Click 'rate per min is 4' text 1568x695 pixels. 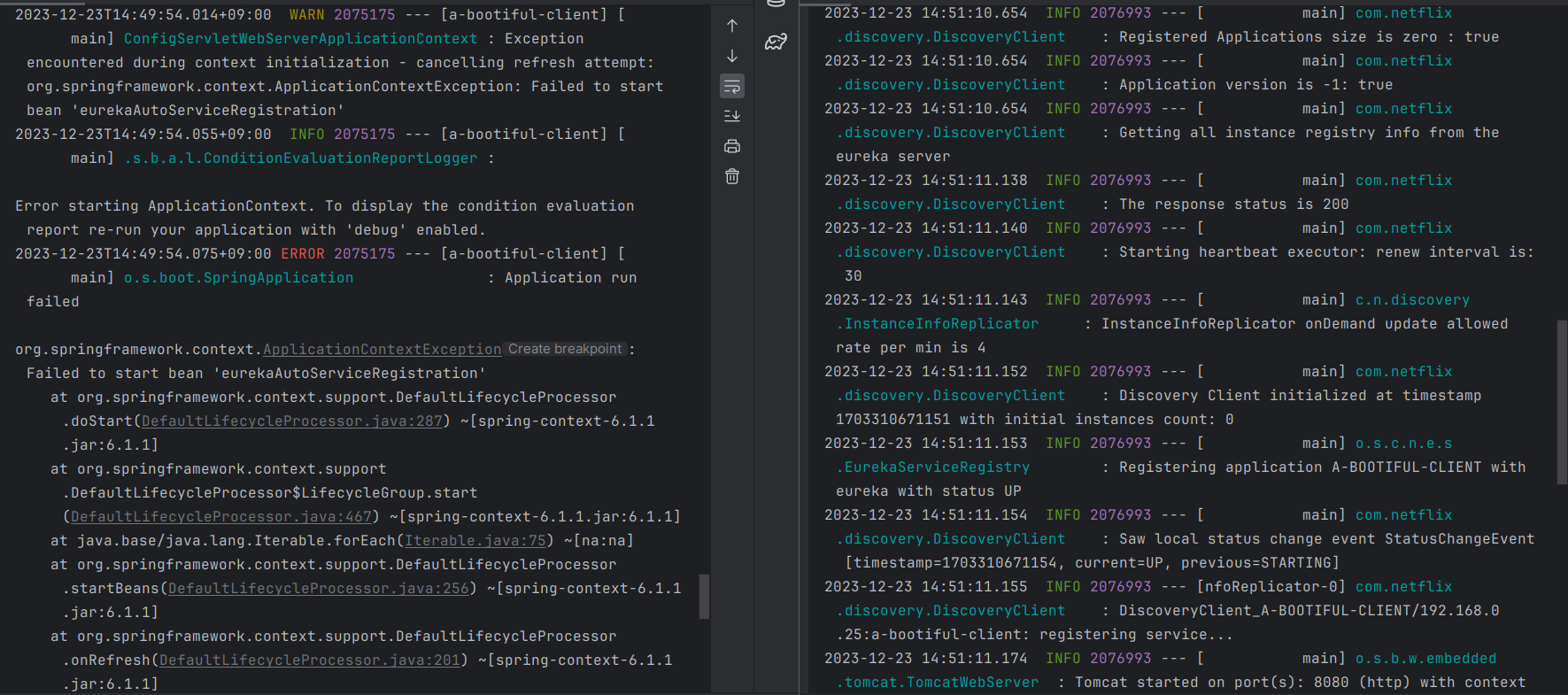click(911, 348)
